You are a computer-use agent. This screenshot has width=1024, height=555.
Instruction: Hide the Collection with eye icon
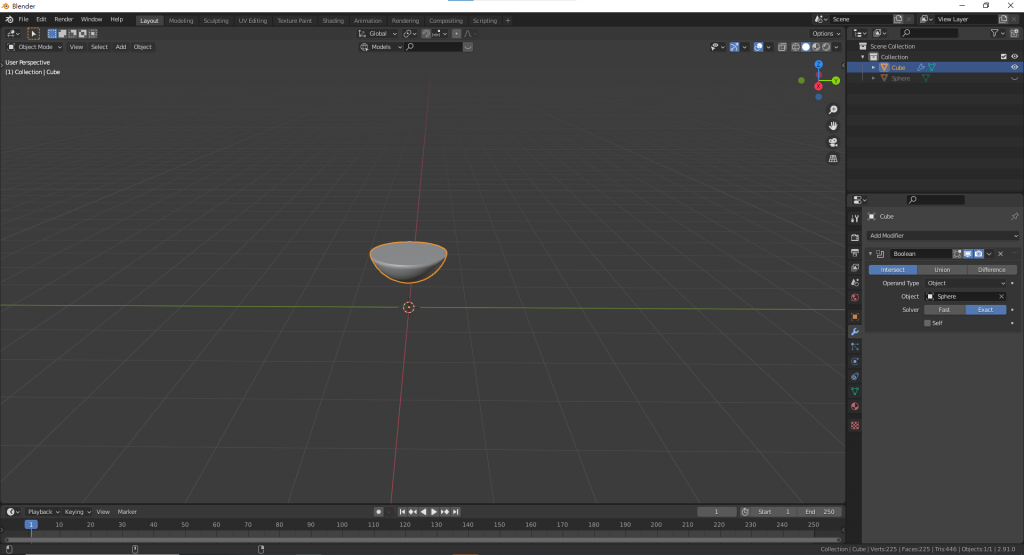click(x=1014, y=57)
